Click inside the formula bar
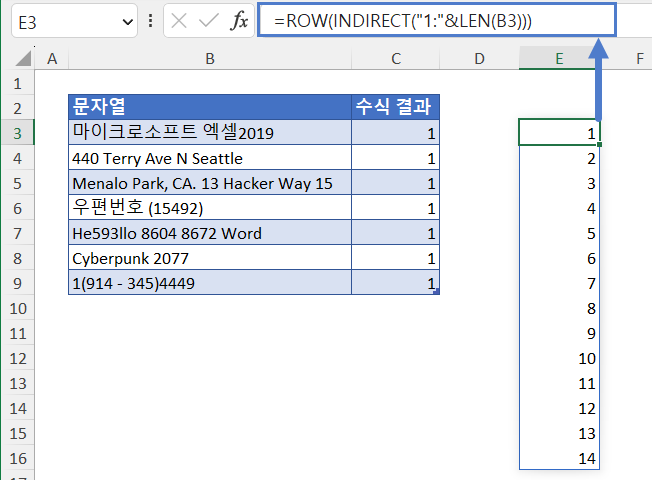This screenshot has height=480, width=652. coord(437,20)
